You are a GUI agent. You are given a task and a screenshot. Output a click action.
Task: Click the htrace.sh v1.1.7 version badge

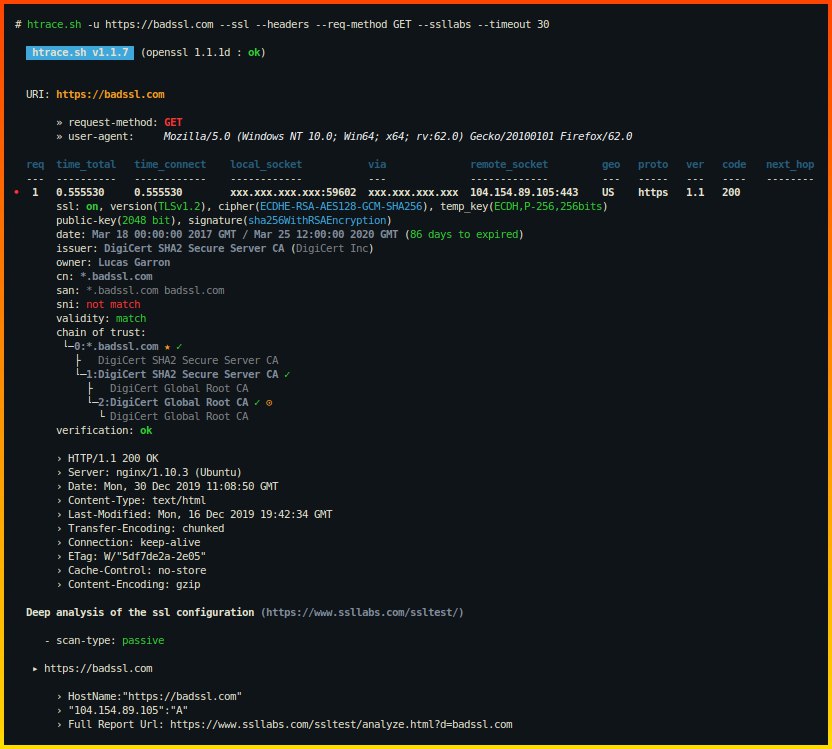coord(80,53)
